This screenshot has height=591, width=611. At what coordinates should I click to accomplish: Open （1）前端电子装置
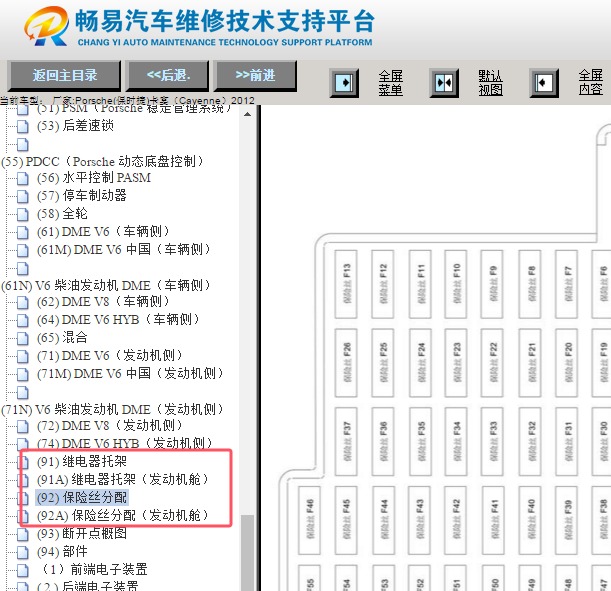click(x=94, y=569)
